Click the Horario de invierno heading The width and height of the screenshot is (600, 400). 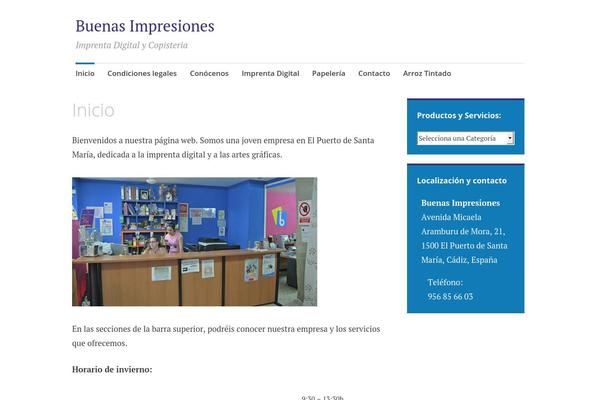click(x=112, y=369)
